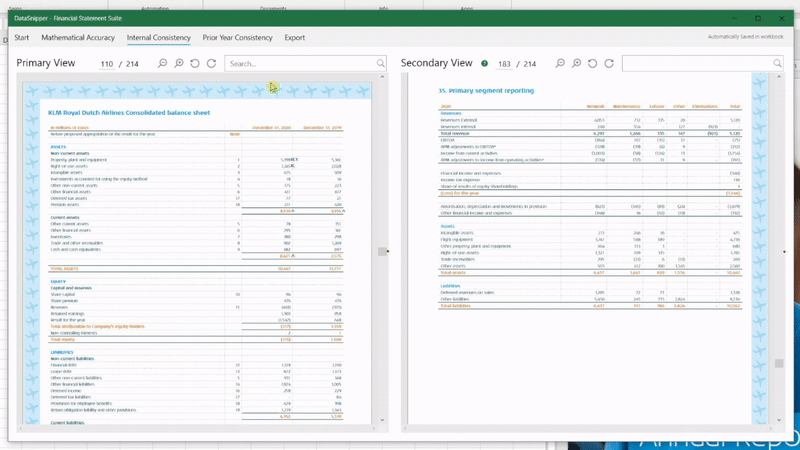Edit the Secondary View page number 183

click(x=504, y=64)
